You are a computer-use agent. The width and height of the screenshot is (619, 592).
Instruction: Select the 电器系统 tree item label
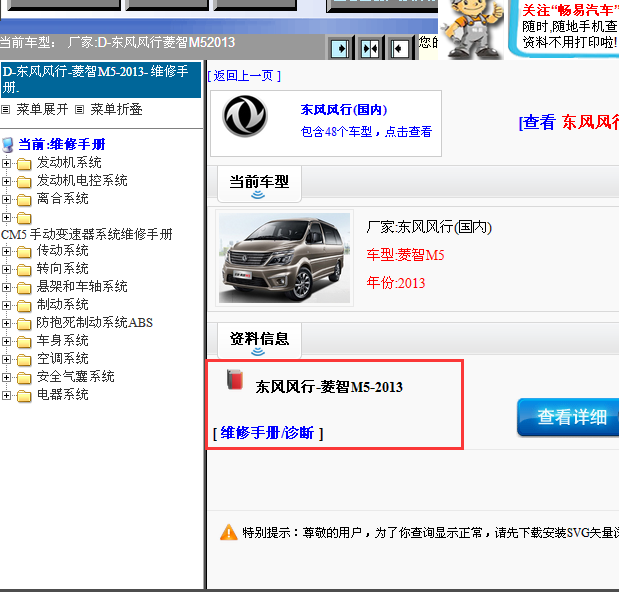62,395
